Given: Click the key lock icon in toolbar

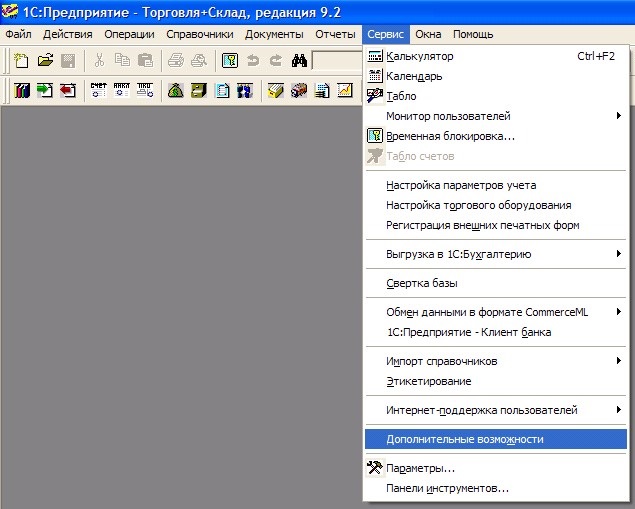Looking at the screenshot, I should coord(230,61).
